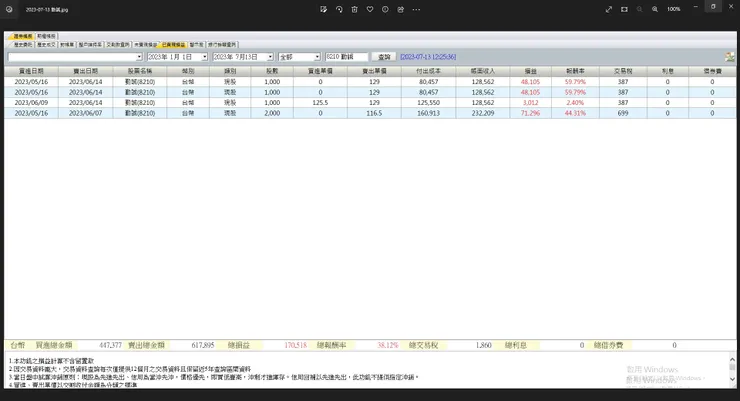Click the 利息 column header
This screenshot has height=401, width=740.
pyautogui.click(x=667, y=71)
